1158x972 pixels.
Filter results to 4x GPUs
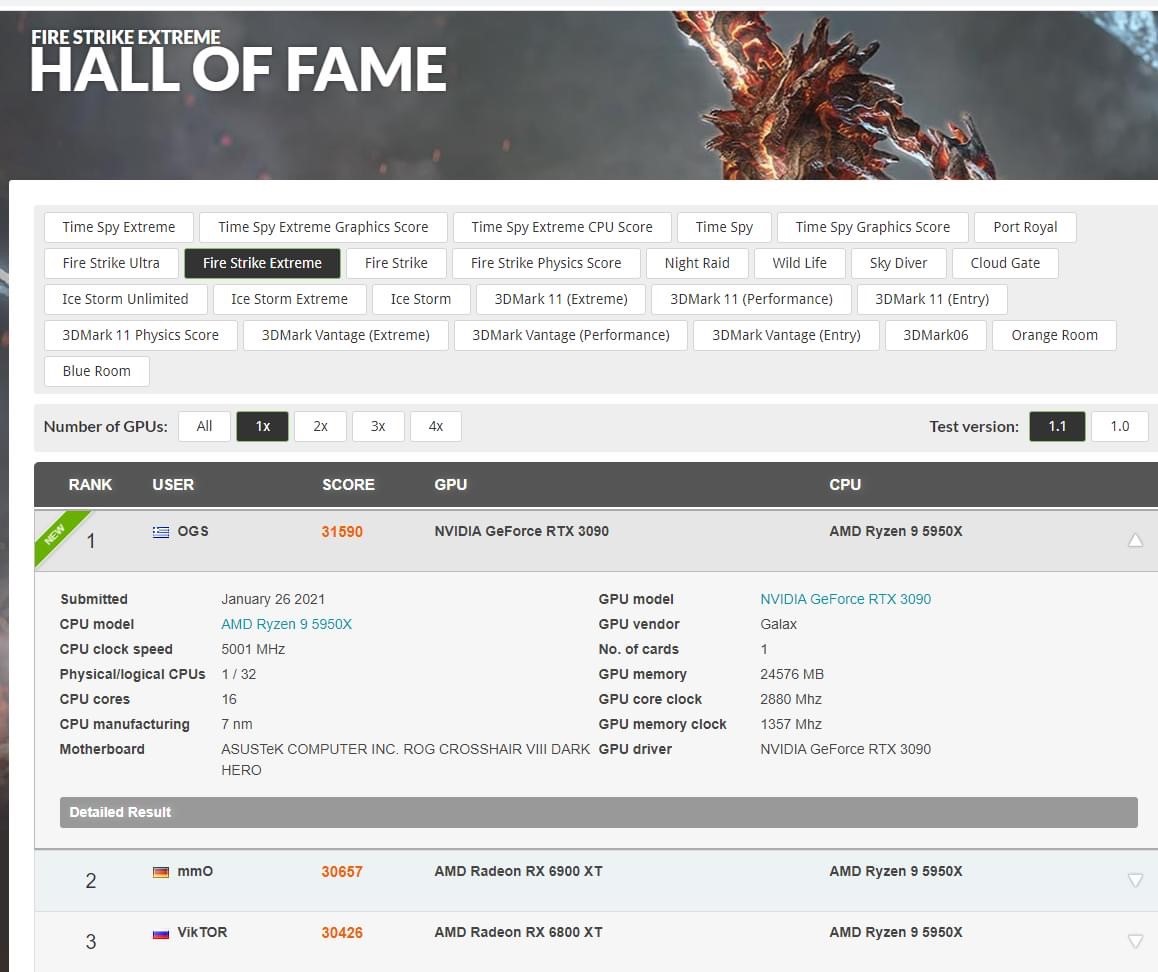436,426
